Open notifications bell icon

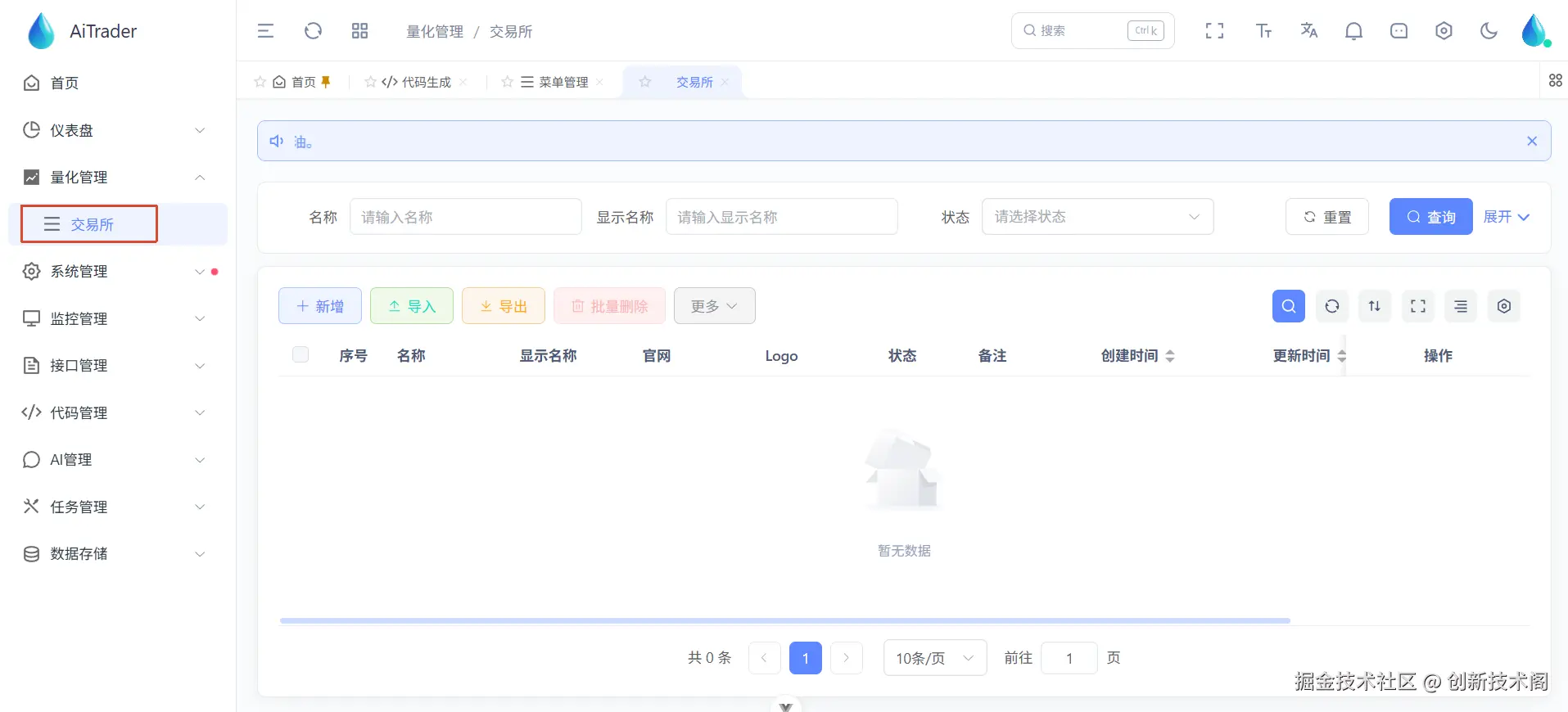coord(1353,31)
